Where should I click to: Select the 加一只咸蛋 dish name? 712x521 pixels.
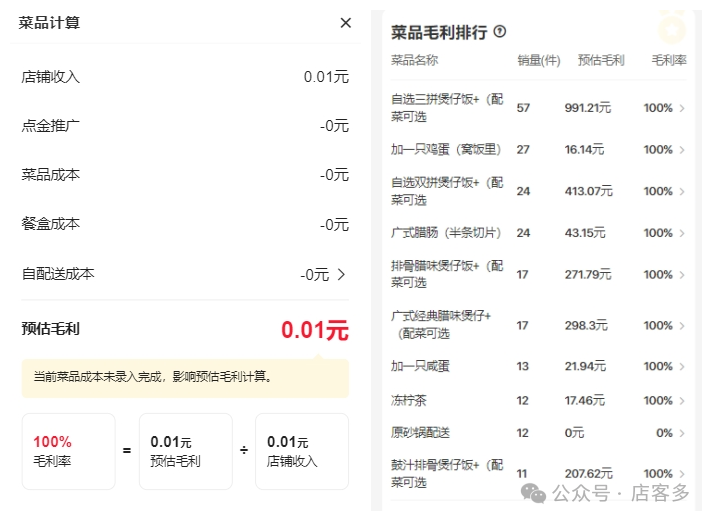click(x=420, y=366)
